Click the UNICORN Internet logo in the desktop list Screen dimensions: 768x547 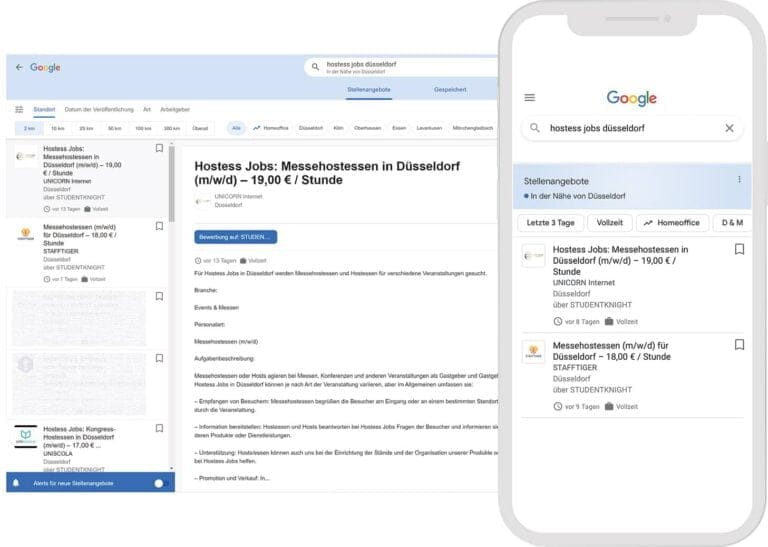pyautogui.click(x=25, y=156)
